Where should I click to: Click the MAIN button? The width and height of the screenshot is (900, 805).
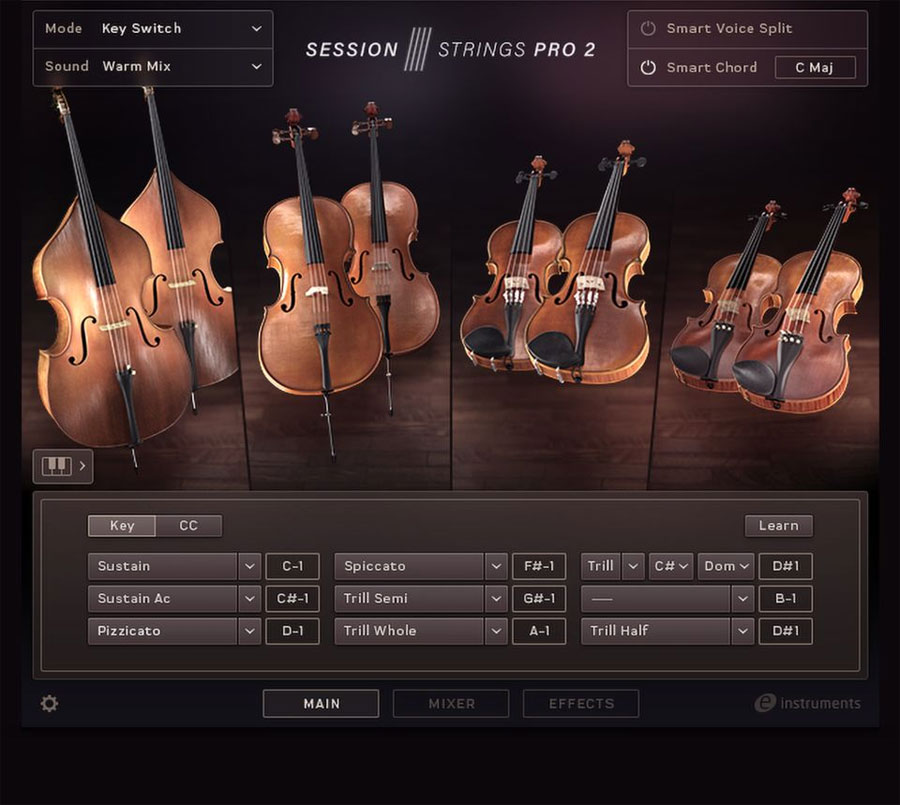[321, 703]
